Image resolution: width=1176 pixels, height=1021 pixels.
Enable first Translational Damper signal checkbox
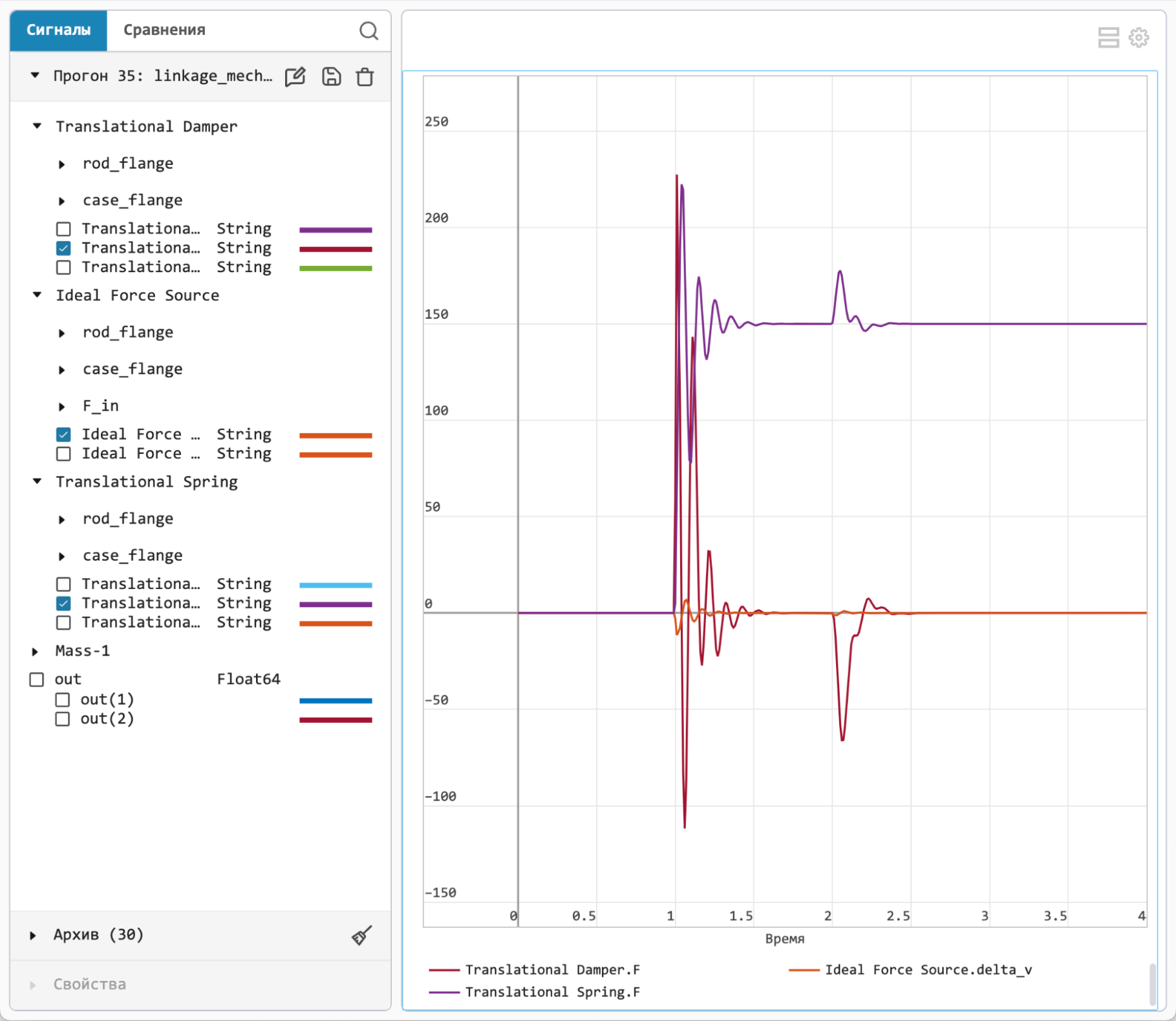tap(63, 229)
